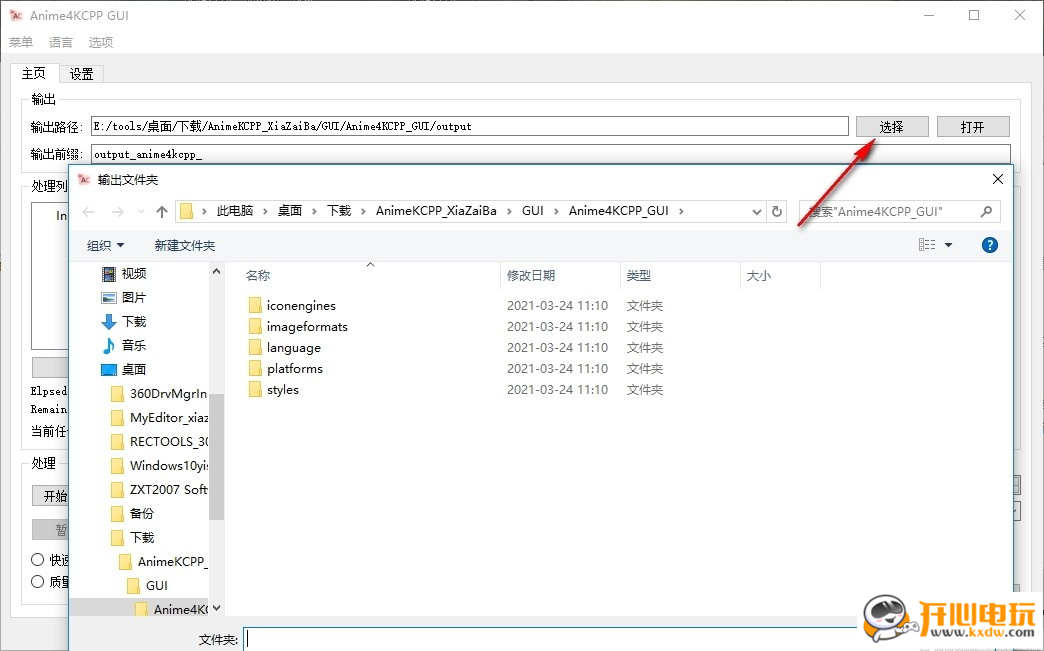The image size is (1044, 651).
Task: Expand chevron after 桌面 in breadcrumb
Action: [314, 211]
